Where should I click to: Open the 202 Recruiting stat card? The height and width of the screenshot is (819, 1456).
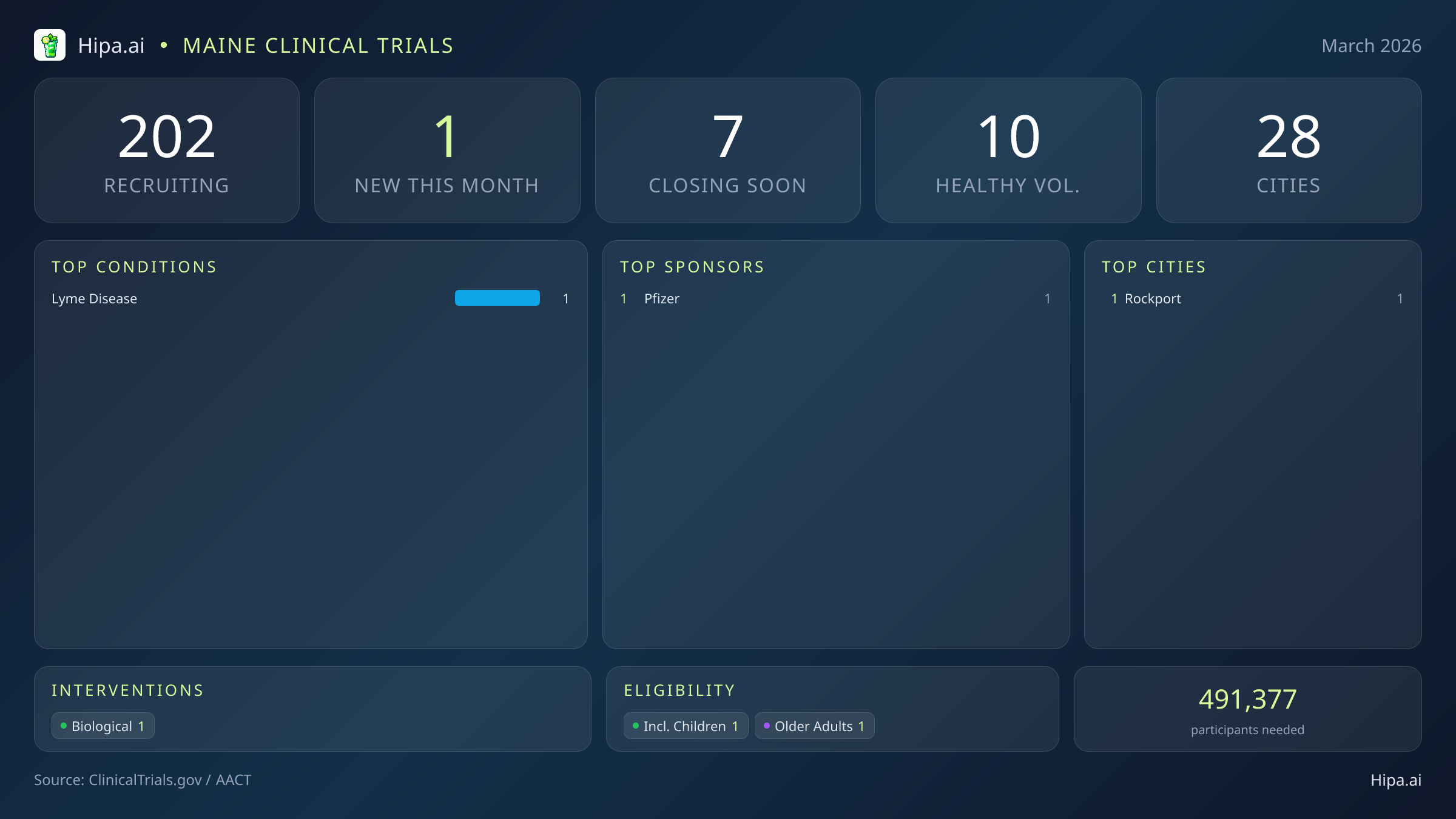[167, 150]
